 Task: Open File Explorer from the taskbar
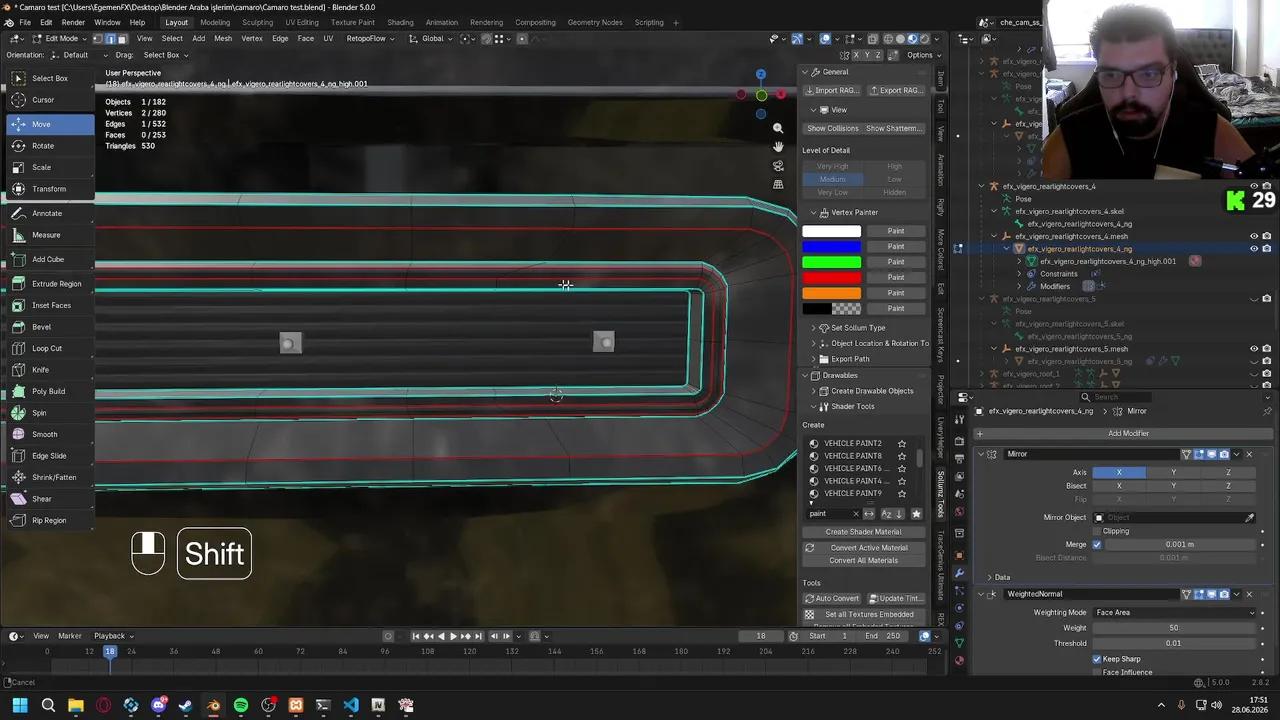76,705
